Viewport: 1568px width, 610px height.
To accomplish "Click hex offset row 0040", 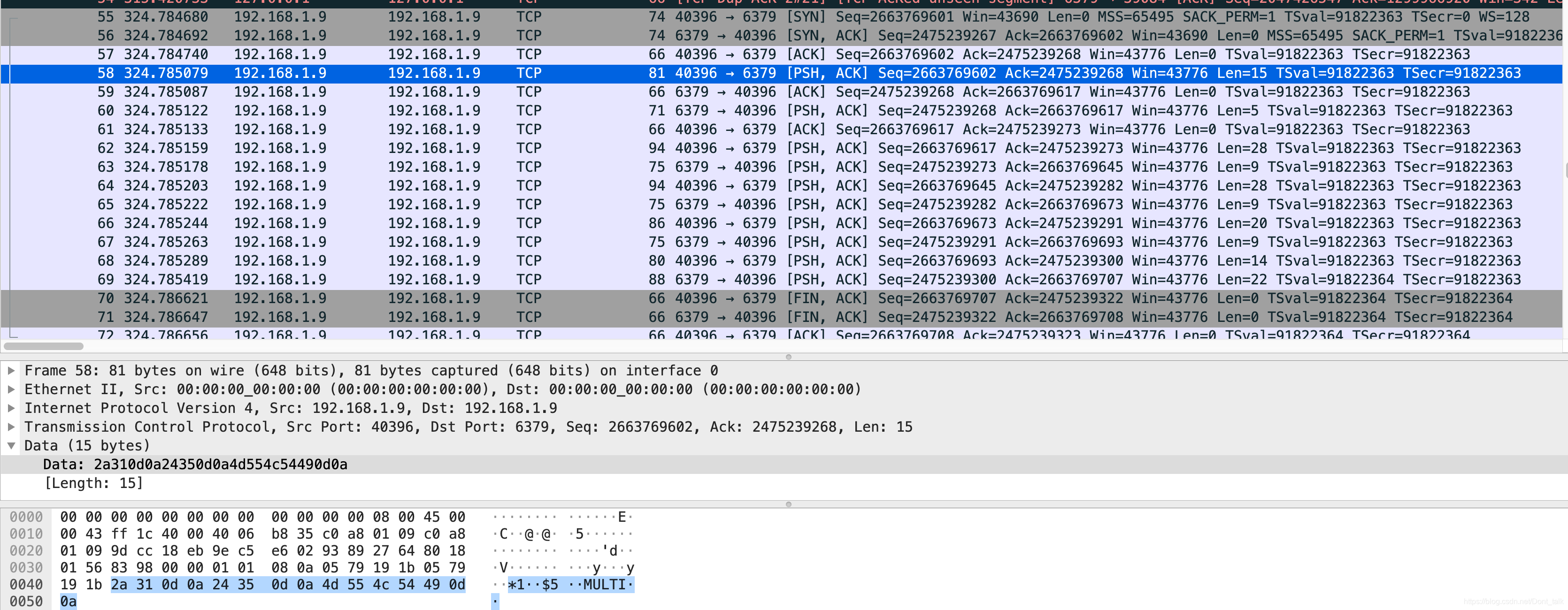I will click(x=26, y=585).
